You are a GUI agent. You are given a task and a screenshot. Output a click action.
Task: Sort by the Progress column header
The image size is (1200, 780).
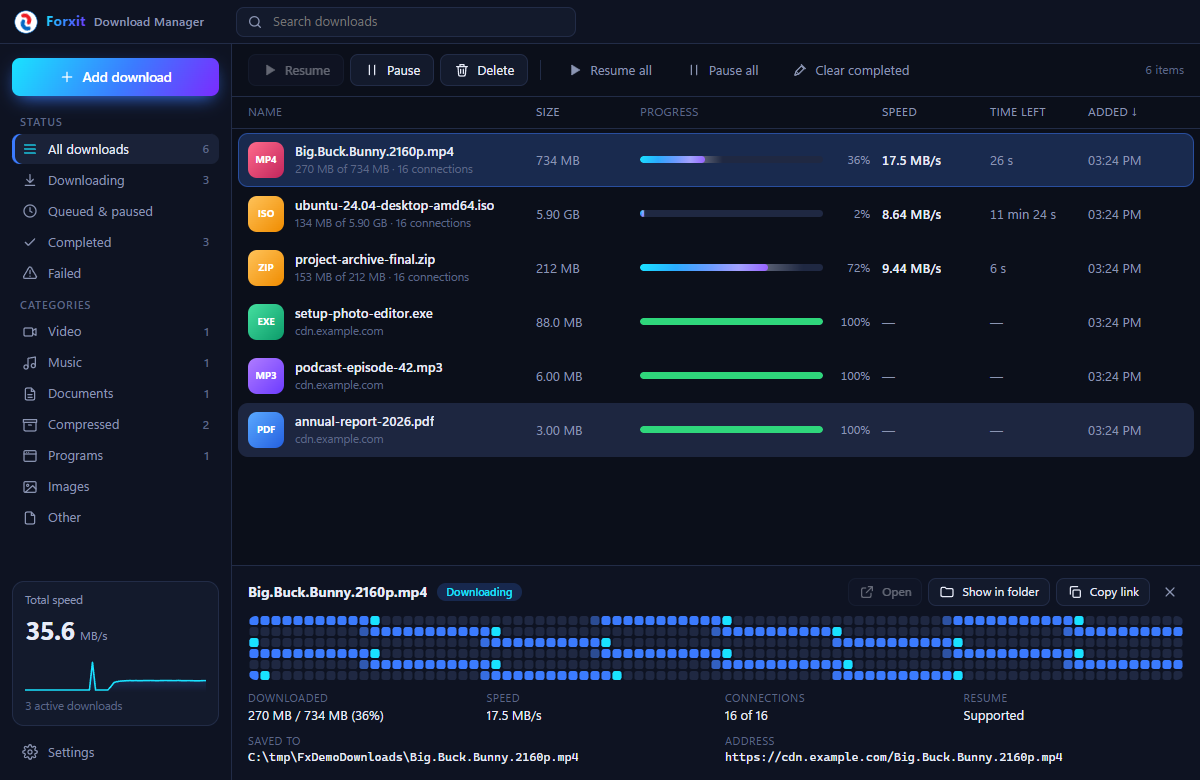point(669,112)
